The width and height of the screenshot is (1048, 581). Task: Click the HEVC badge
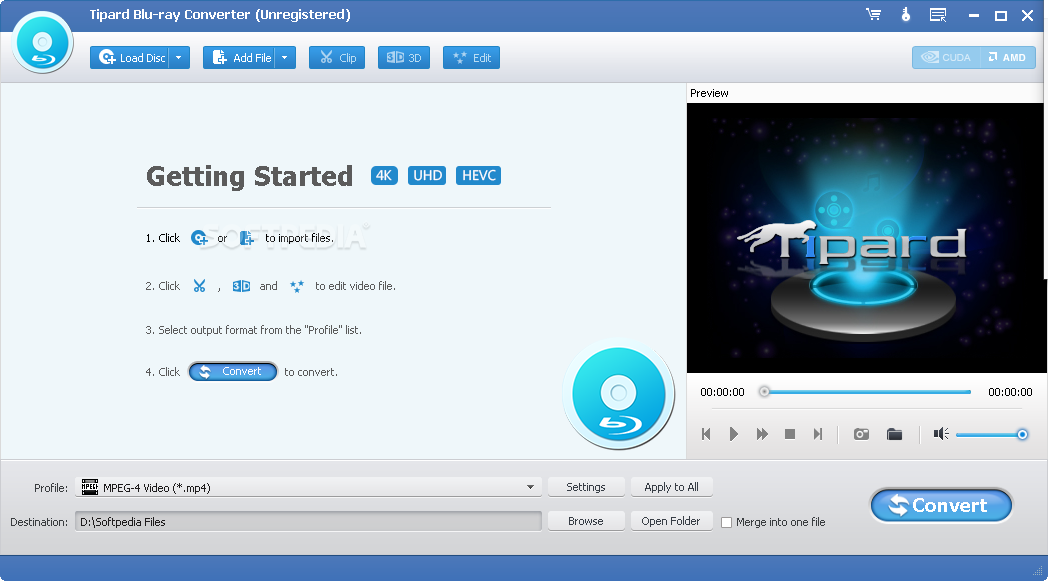[479, 176]
